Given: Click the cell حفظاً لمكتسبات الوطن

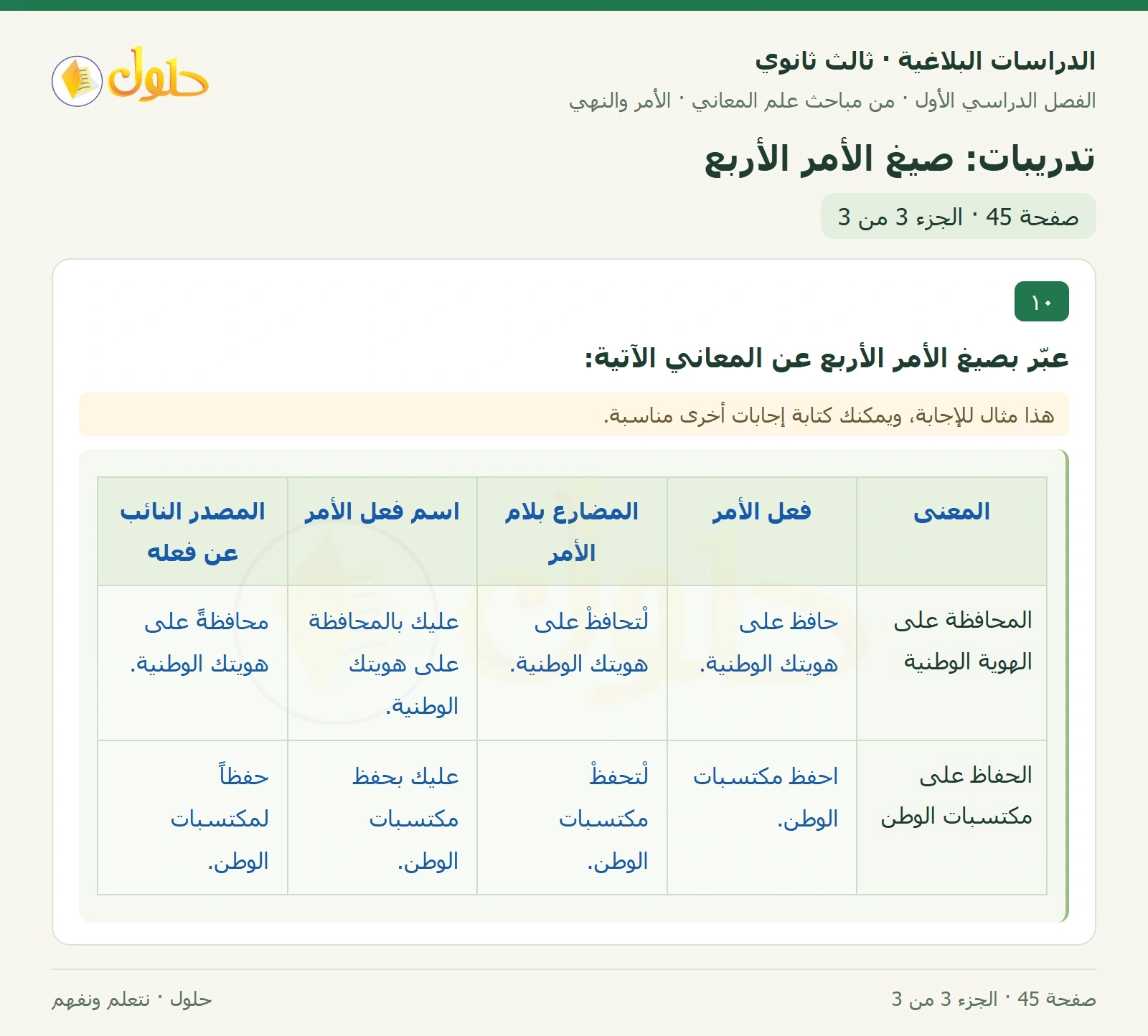Looking at the screenshot, I should (x=192, y=818).
